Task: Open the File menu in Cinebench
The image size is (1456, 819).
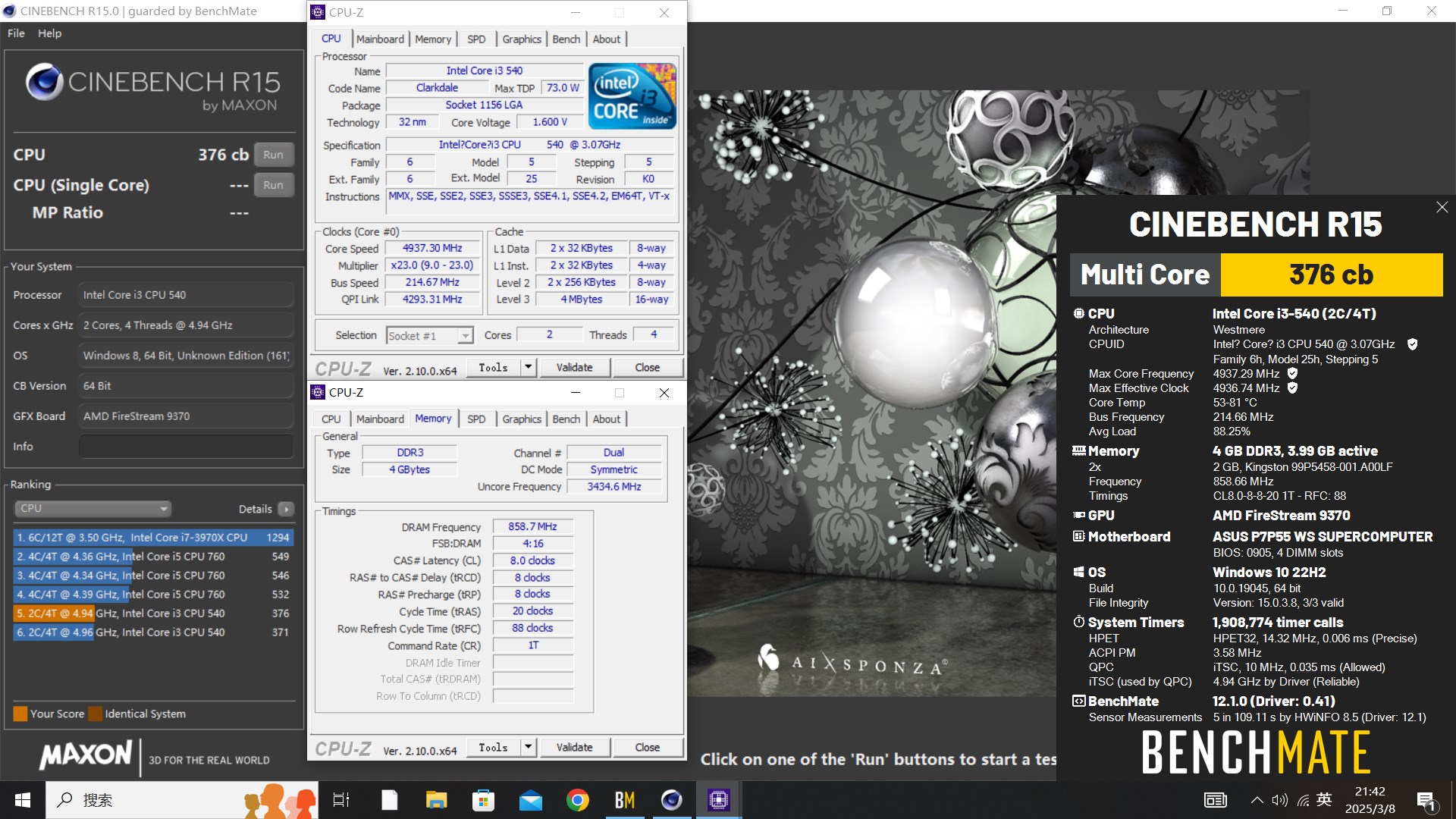Action: click(16, 33)
